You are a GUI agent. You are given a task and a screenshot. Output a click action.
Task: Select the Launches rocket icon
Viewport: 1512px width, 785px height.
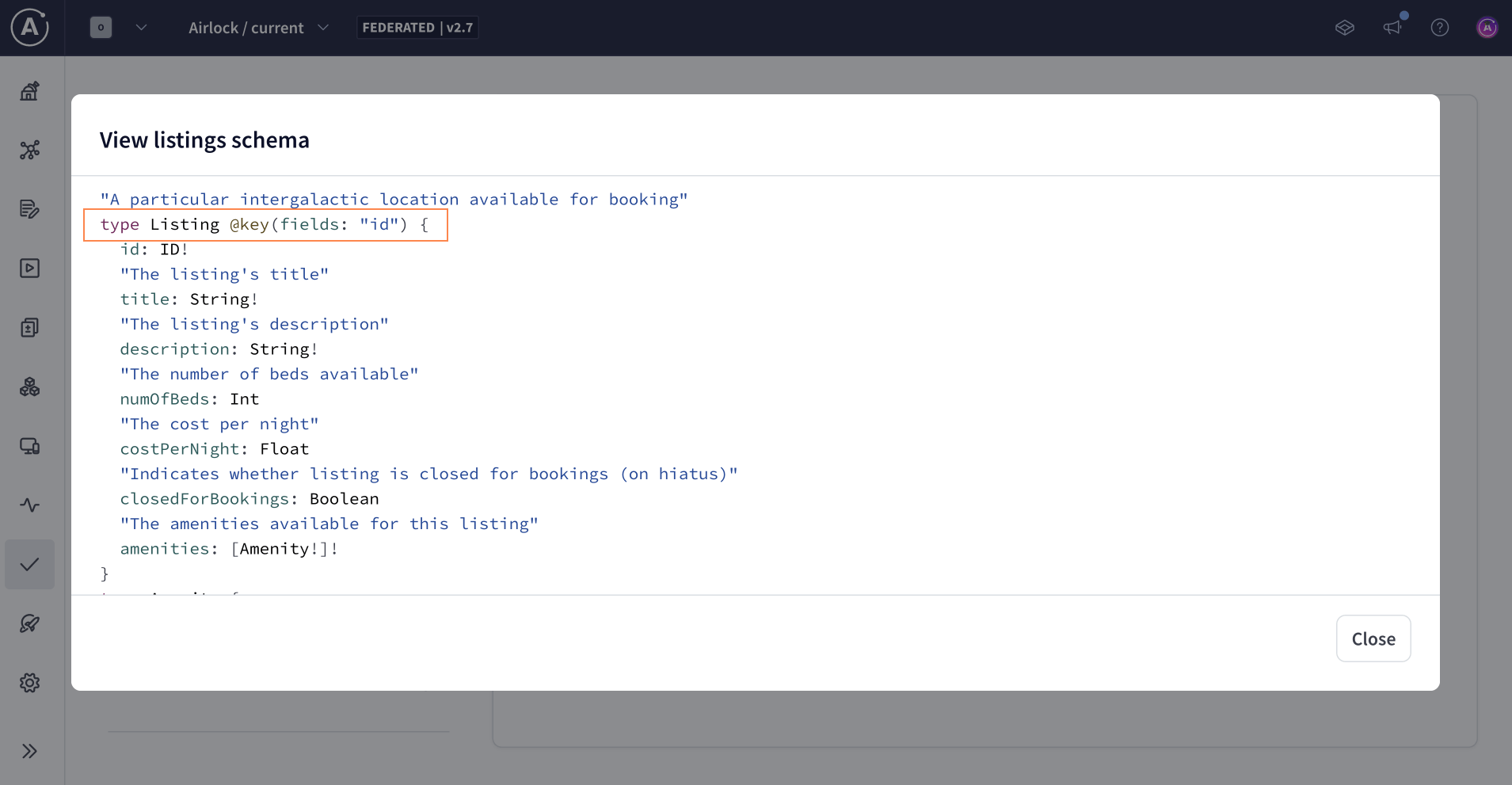(x=29, y=623)
